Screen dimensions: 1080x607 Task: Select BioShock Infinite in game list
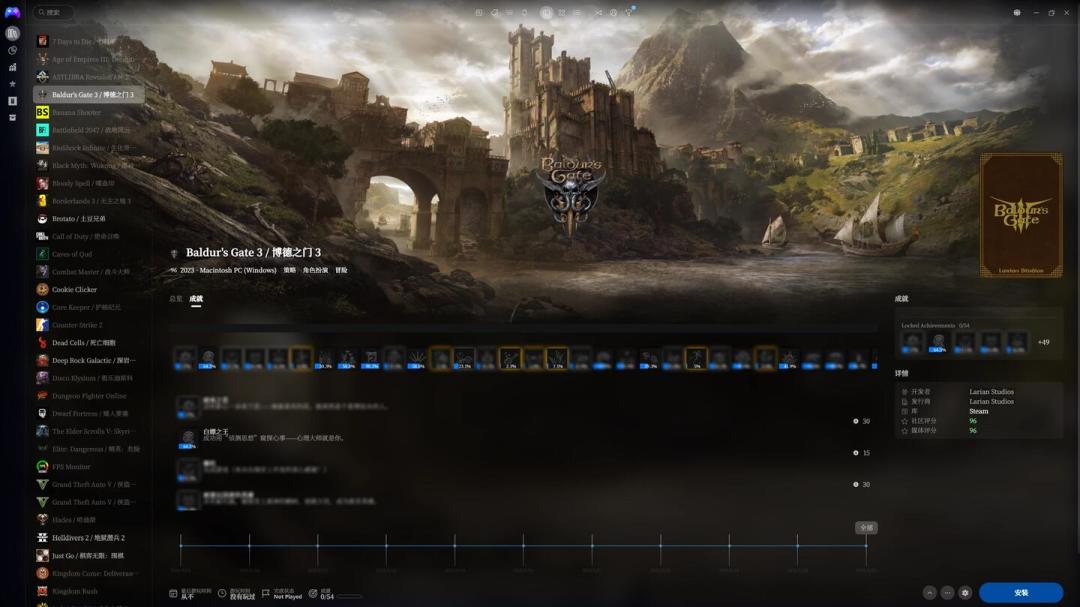89,147
